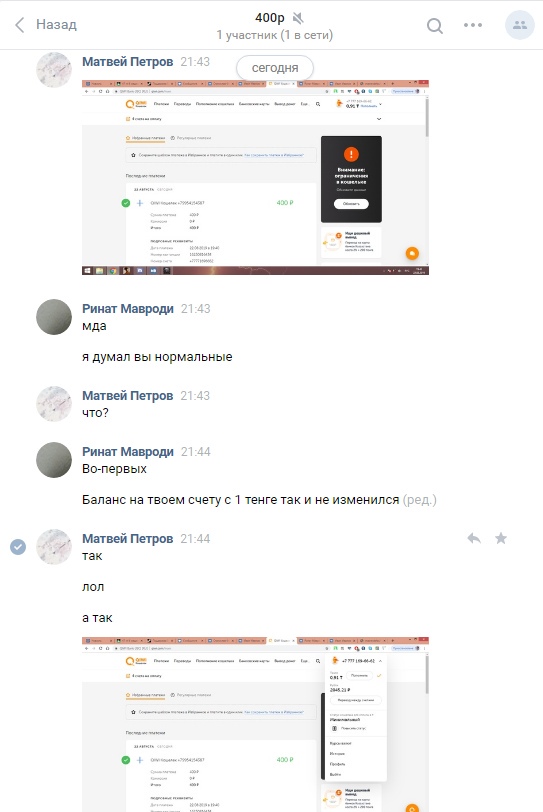Open the three-dots chat actions menu
Screen dimensions: 543x812
click(x=473, y=25)
